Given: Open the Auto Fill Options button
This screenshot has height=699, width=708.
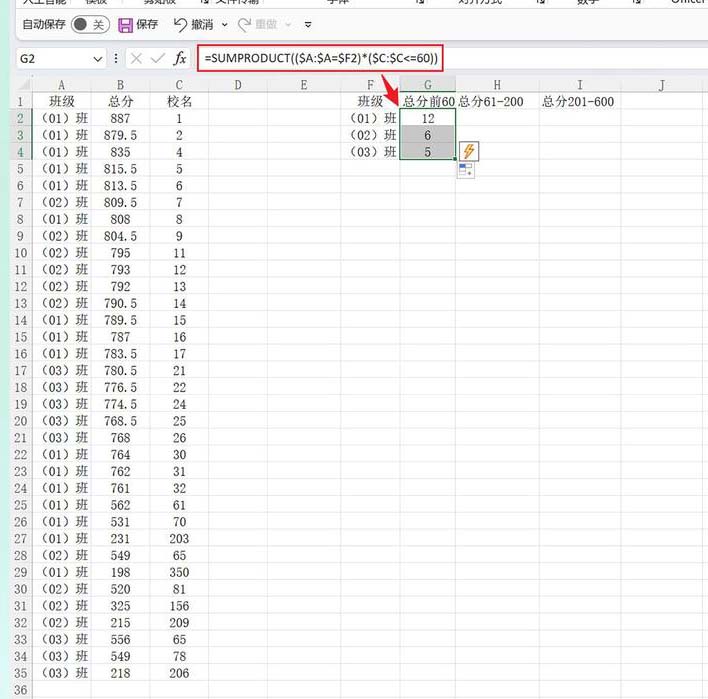Looking at the screenshot, I should click(x=466, y=171).
